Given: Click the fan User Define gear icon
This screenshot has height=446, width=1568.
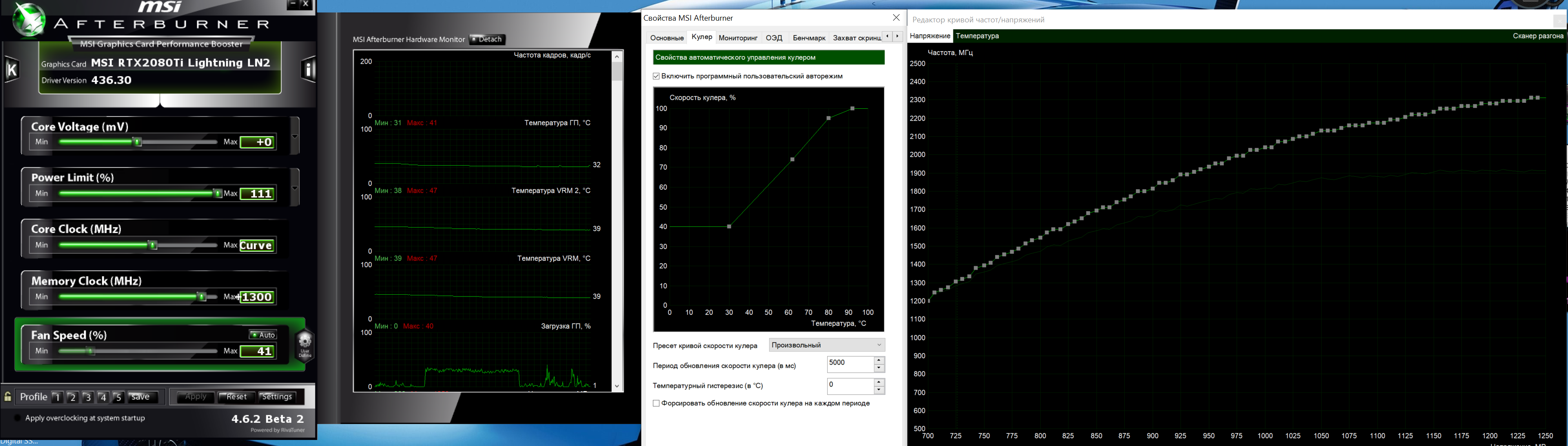Looking at the screenshot, I should click(x=304, y=345).
